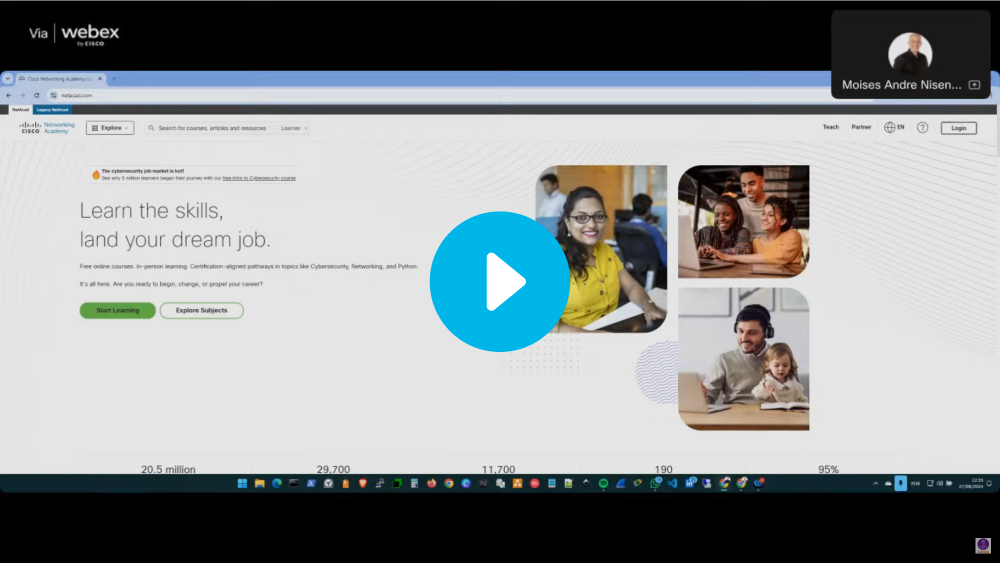Image resolution: width=1000 pixels, height=563 pixels.
Task: Open the tab search dropdown arrow
Action: [x=7, y=78]
